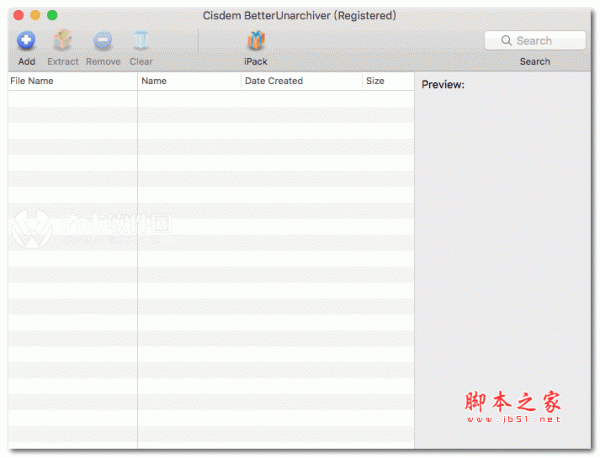Maximize the window with green button
This screenshot has height=458, width=600.
click(x=52, y=15)
